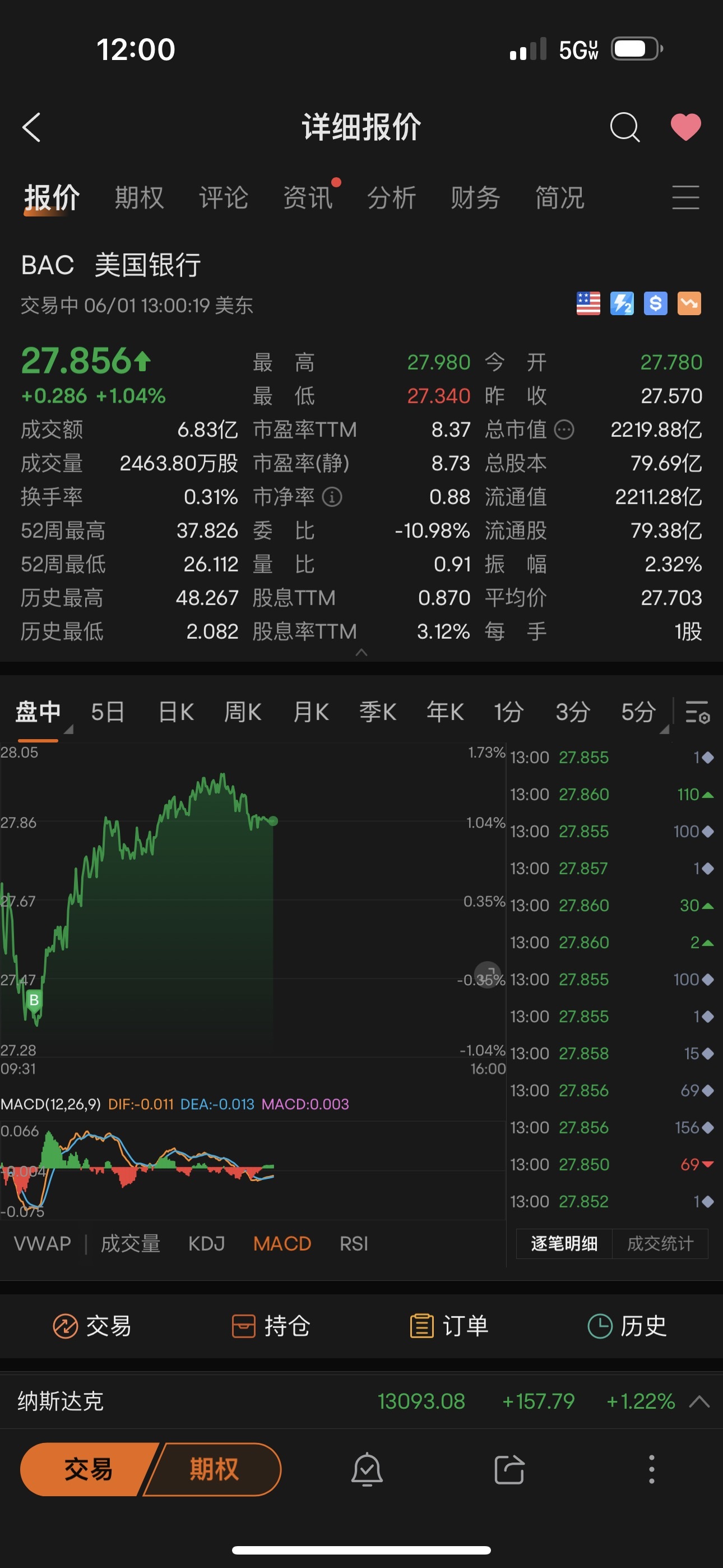This screenshot has width=723, height=1568.
Task: Tap the 期权 button at bottom
Action: click(214, 1469)
